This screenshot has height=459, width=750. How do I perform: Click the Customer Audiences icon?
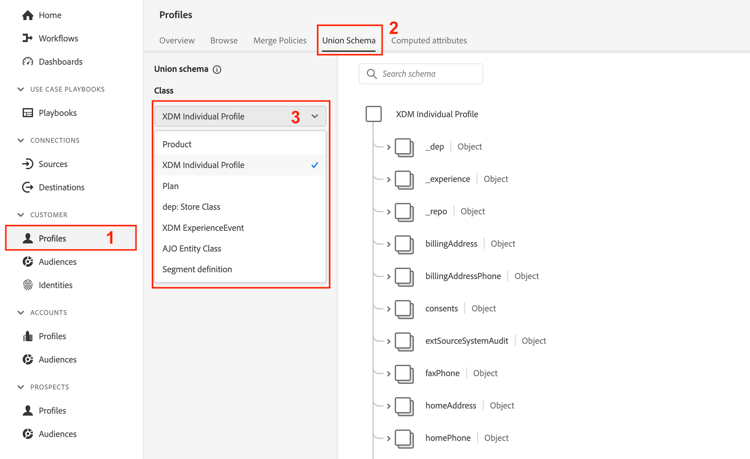(x=28, y=262)
